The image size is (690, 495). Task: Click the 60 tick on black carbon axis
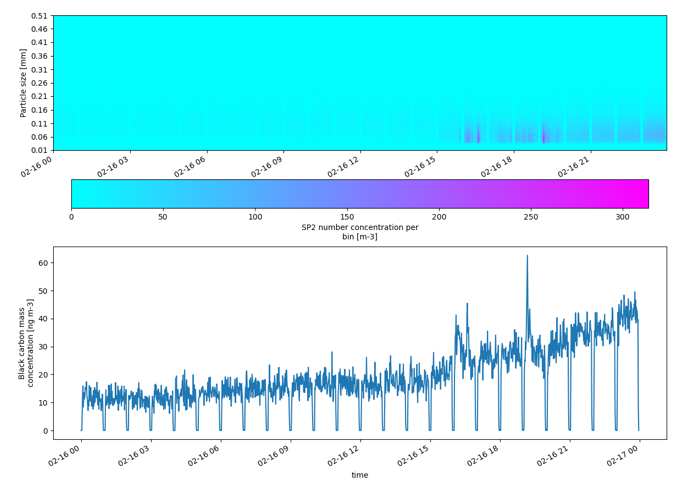43,263
